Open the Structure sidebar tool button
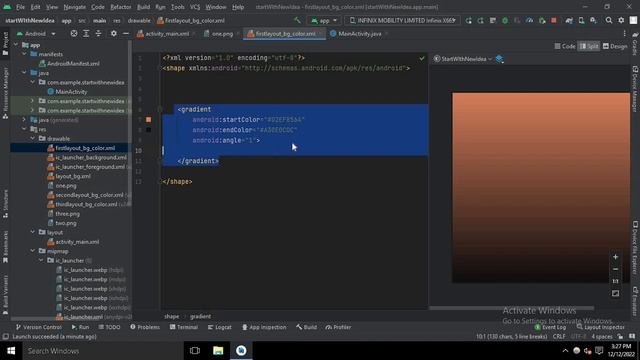640x360 pixels. 5,203
